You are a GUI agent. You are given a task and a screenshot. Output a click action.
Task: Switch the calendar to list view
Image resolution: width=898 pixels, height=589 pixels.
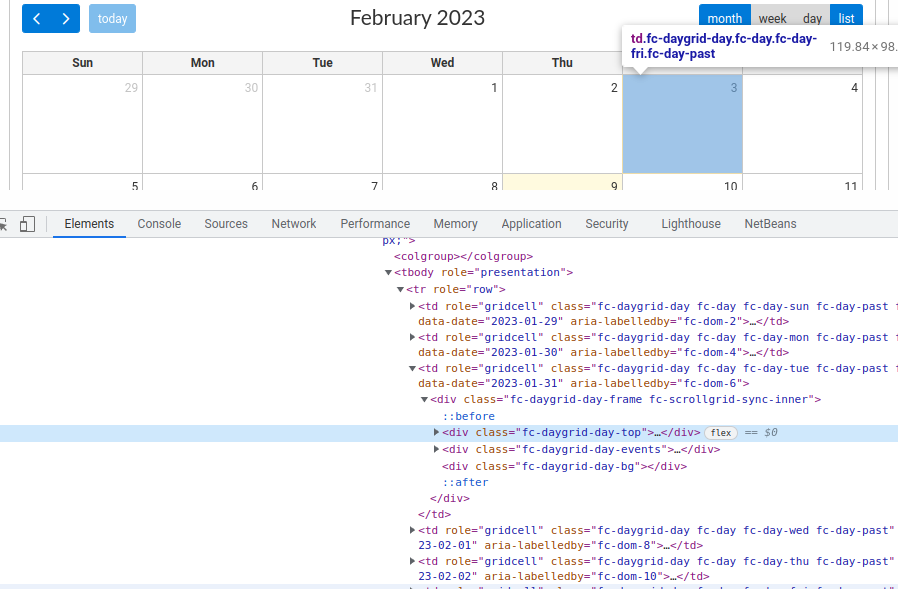(x=846, y=18)
